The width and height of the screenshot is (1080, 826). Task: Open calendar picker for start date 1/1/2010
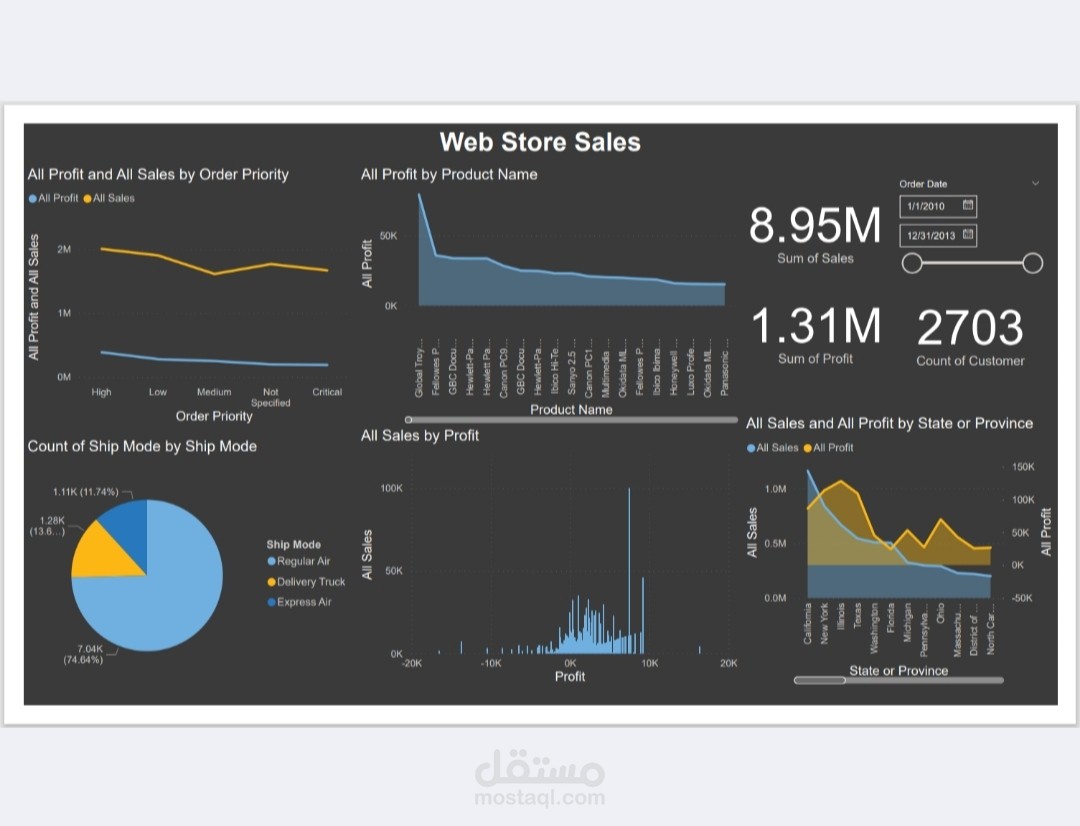point(968,205)
